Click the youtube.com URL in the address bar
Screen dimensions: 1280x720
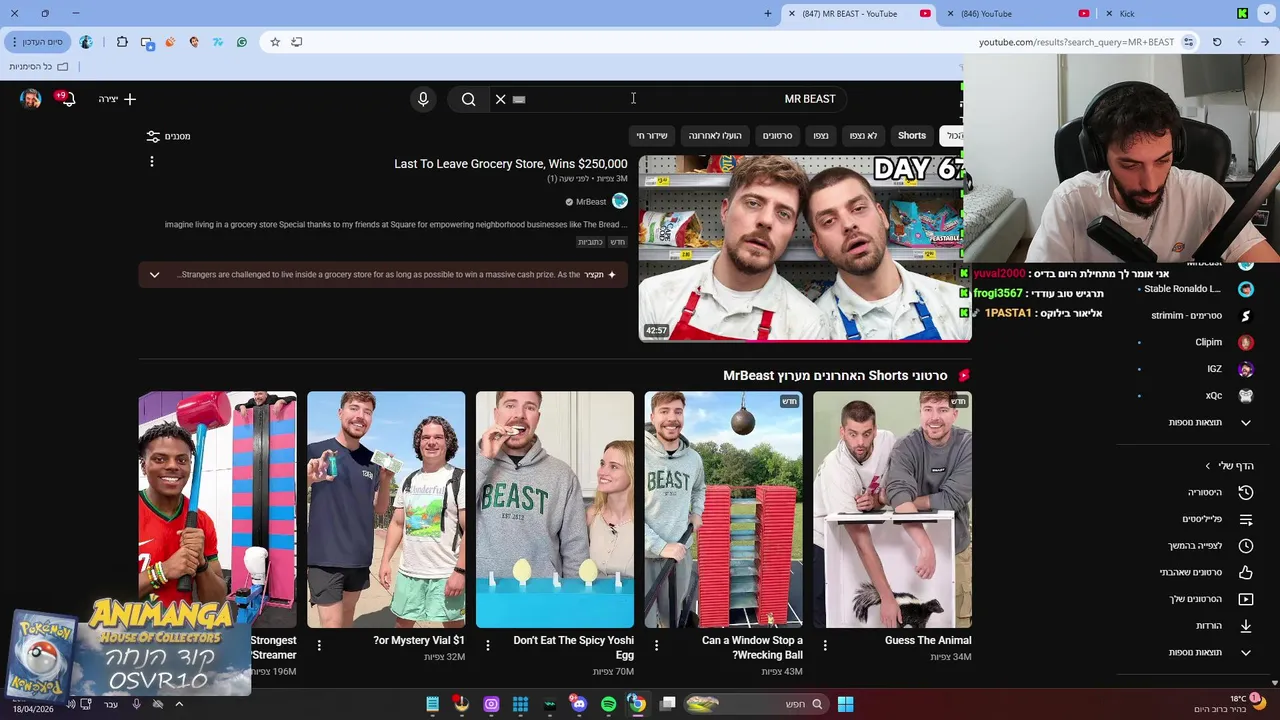tap(1076, 42)
